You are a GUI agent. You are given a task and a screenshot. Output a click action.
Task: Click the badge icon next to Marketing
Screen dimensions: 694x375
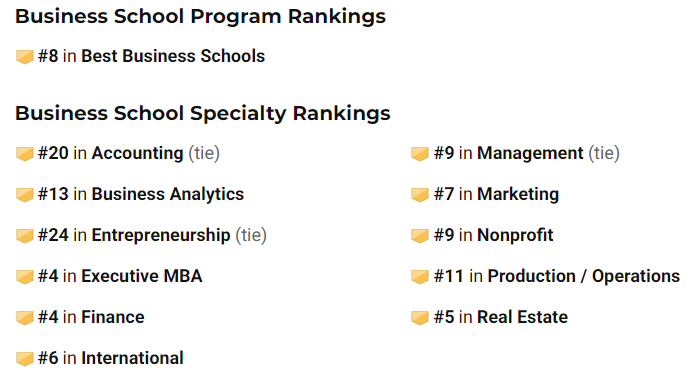point(420,195)
